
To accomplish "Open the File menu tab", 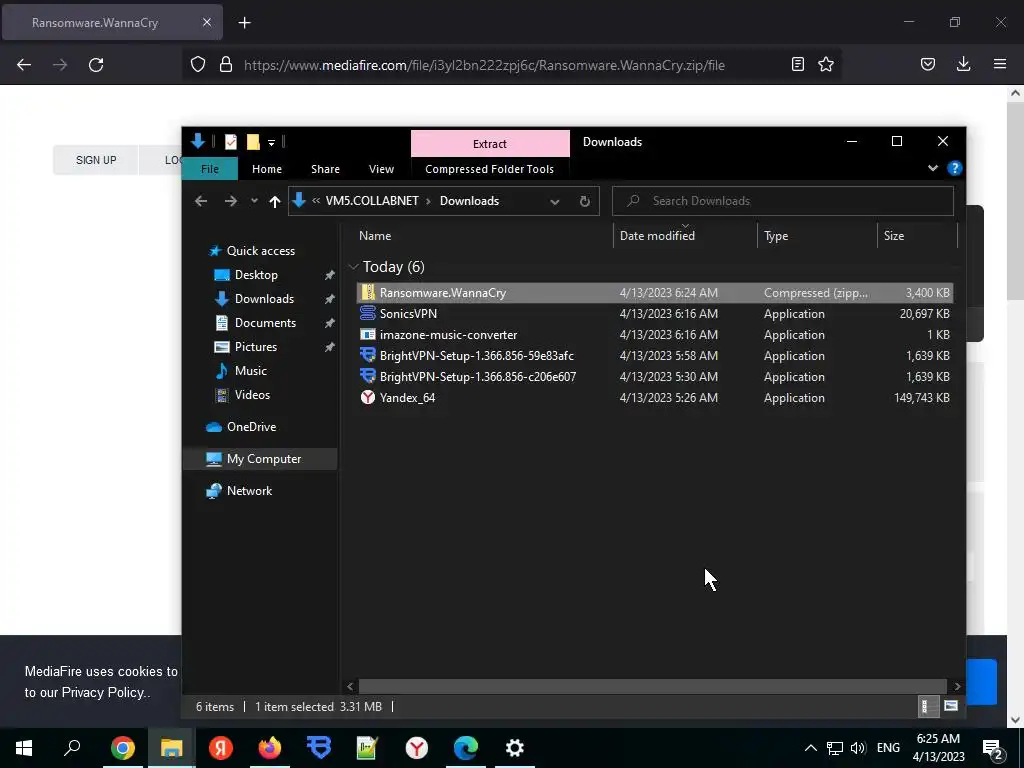I will pyautogui.click(x=210, y=168).
